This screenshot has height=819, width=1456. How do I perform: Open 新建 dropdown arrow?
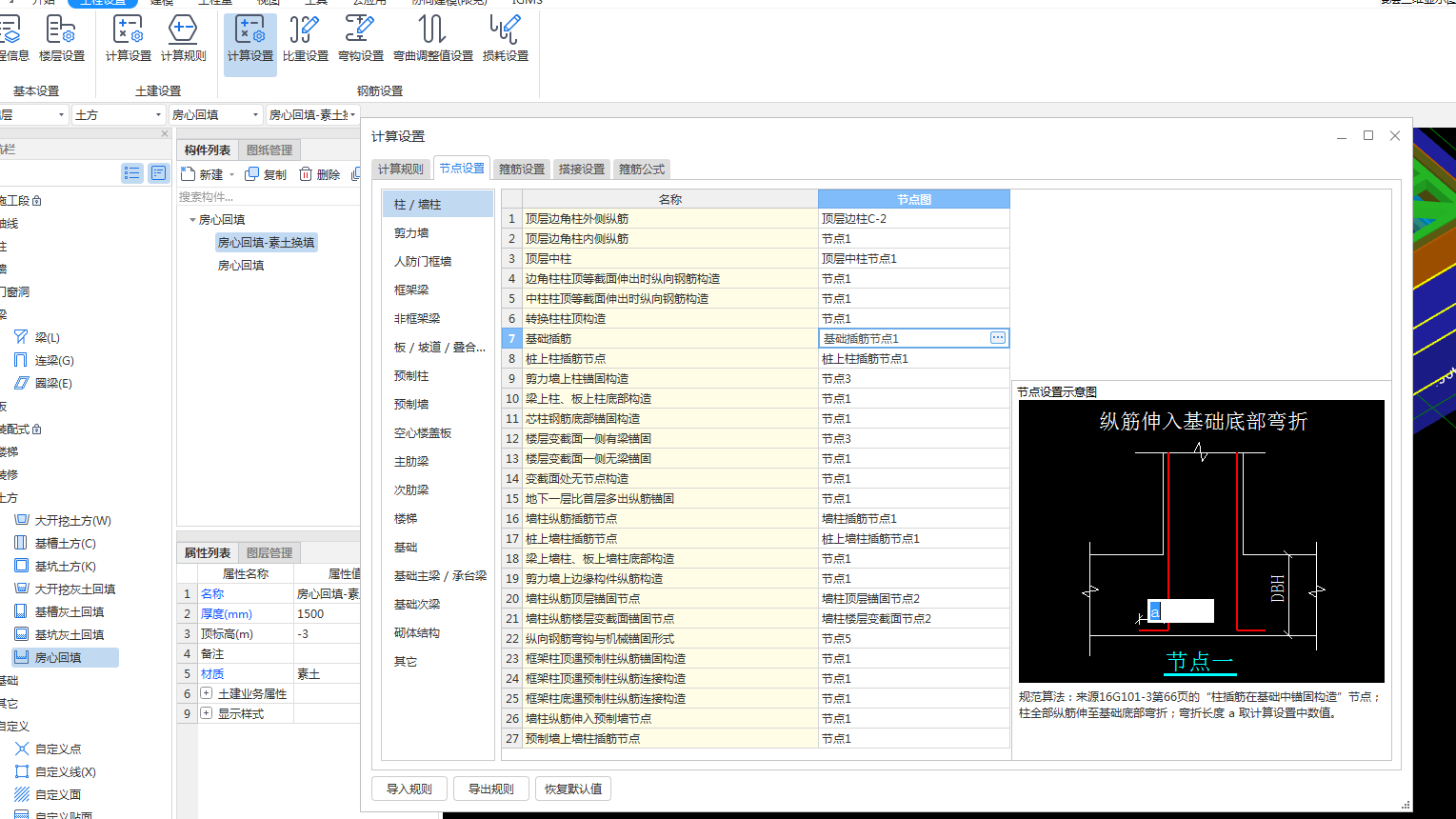tap(231, 175)
